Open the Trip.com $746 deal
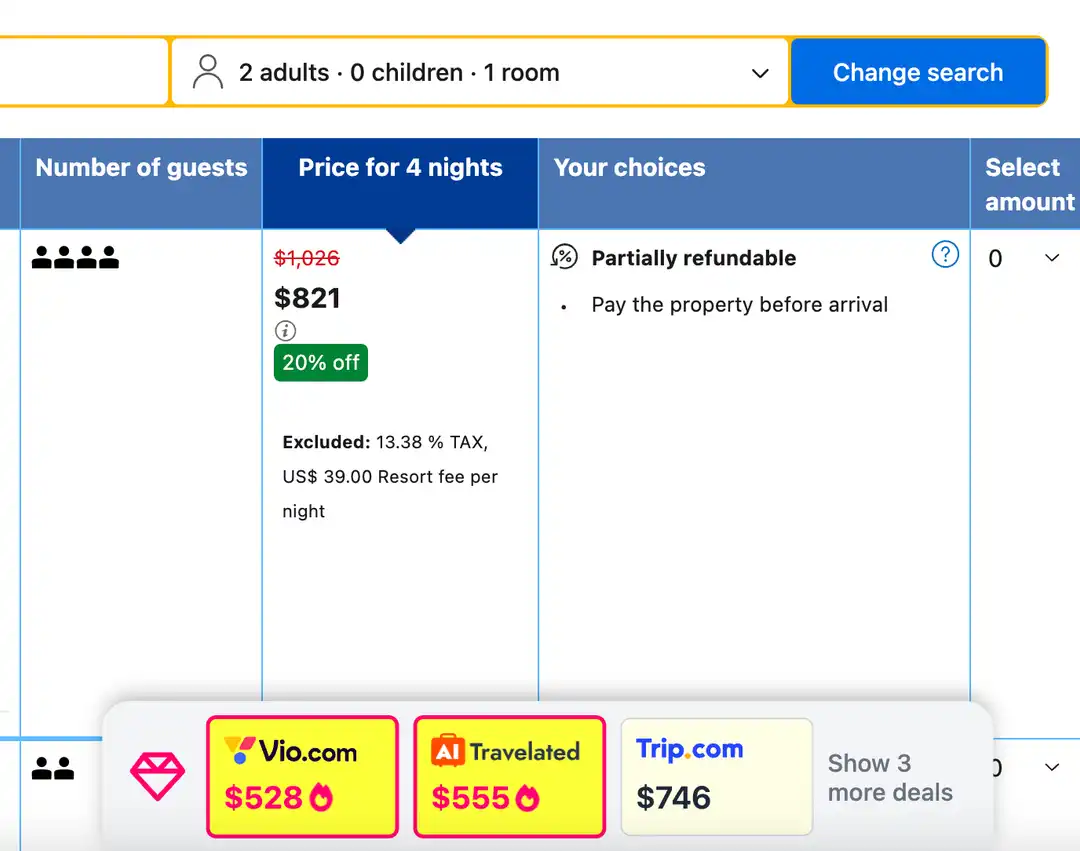 tap(716, 776)
